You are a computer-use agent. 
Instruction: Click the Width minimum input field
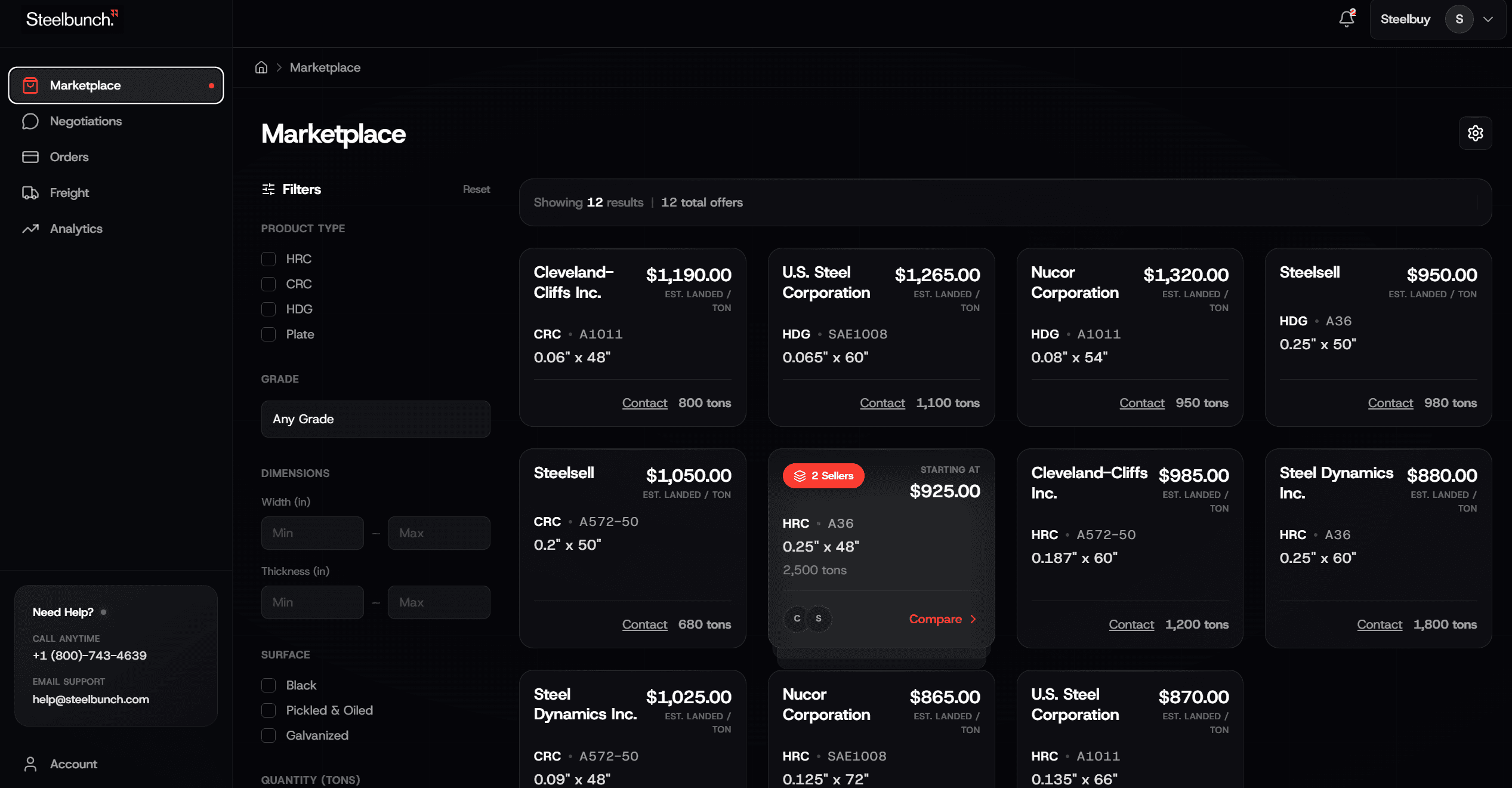coord(312,532)
